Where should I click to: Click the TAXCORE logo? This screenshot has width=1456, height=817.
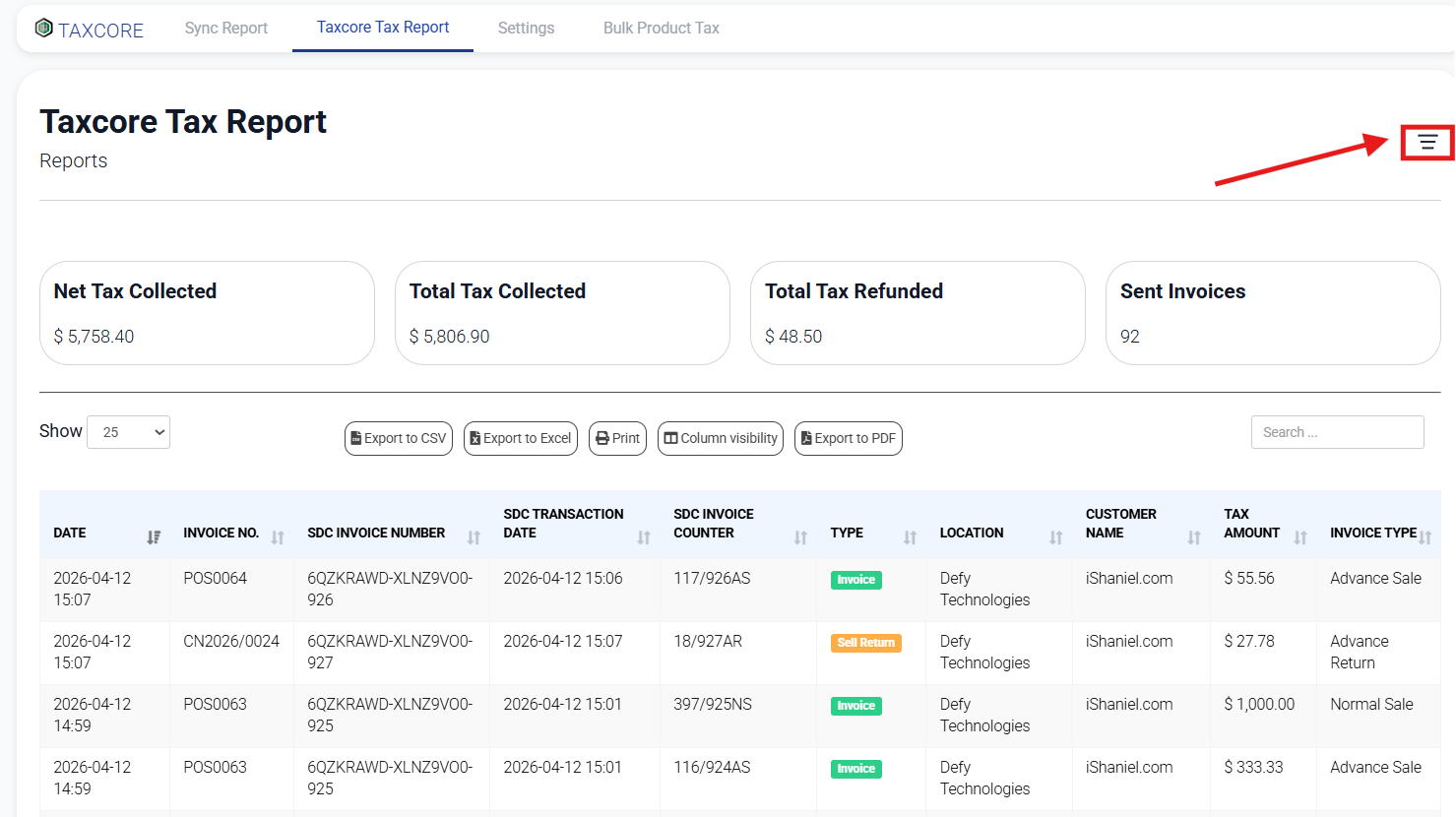click(90, 30)
